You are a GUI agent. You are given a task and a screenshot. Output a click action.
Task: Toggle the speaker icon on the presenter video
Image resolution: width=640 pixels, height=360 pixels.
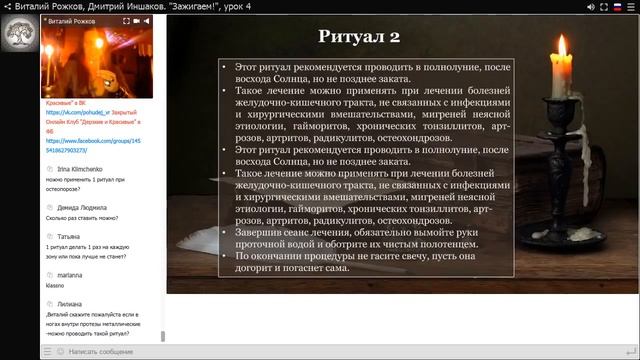click(x=147, y=21)
